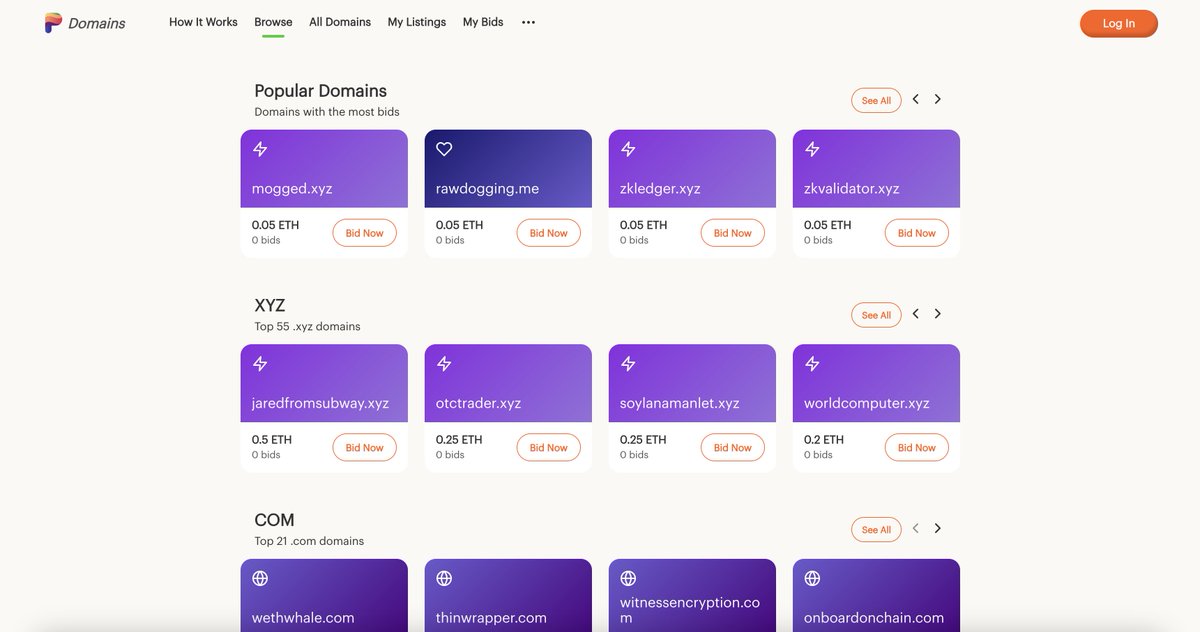Open All Domains in navigation
Viewport: 1200px width, 632px height.
coord(340,22)
